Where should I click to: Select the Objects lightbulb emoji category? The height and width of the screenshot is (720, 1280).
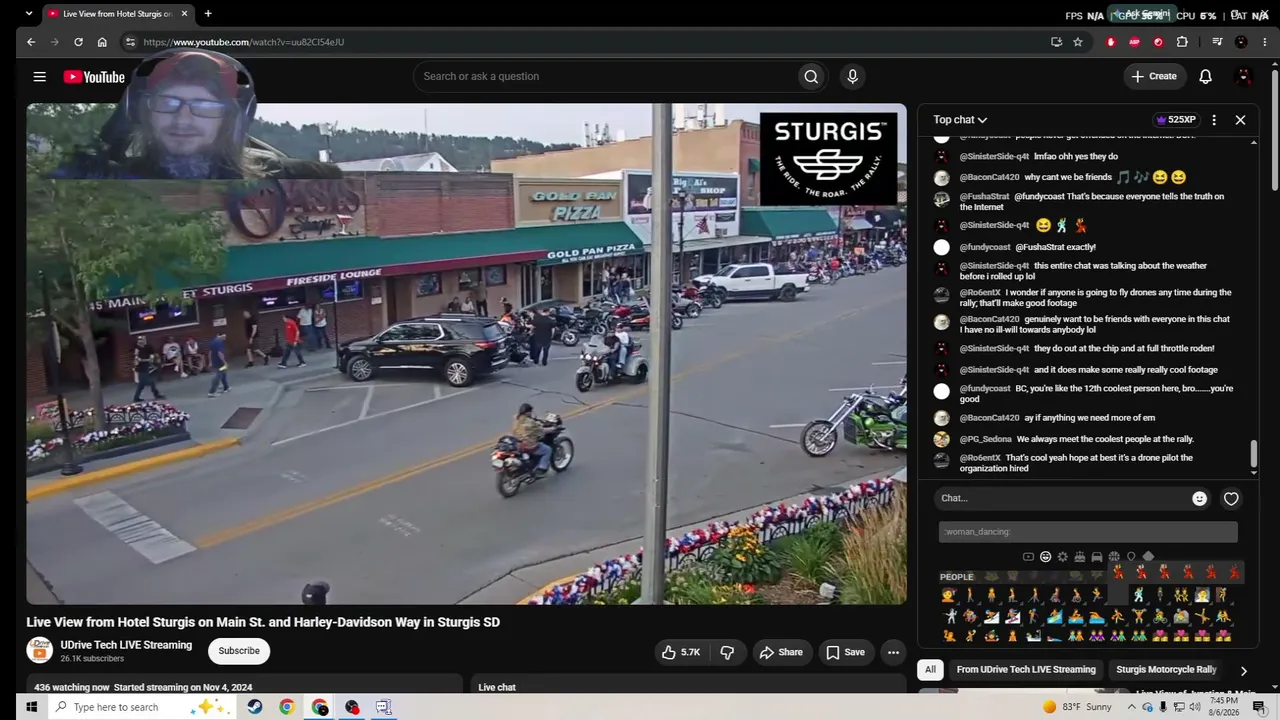point(1131,557)
